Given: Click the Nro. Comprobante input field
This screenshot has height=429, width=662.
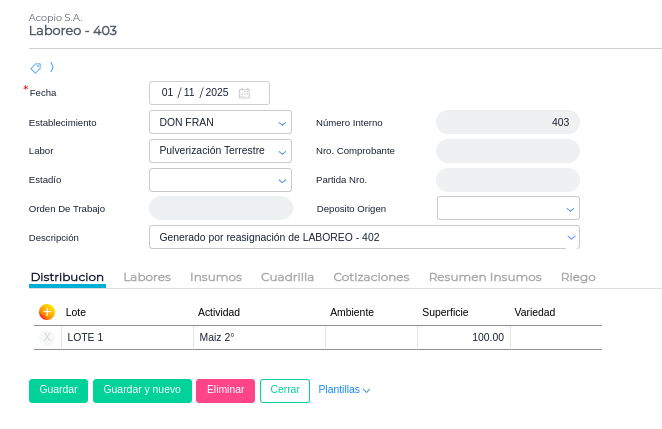Looking at the screenshot, I should (x=507, y=151).
